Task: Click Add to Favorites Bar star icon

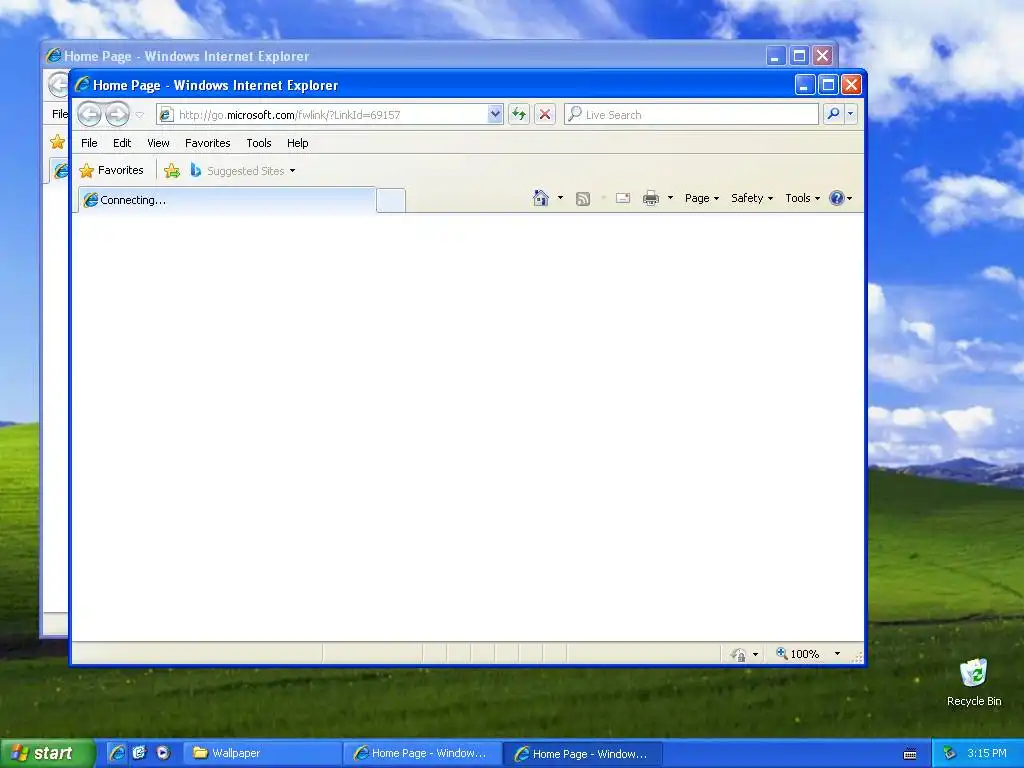Action: 172,170
